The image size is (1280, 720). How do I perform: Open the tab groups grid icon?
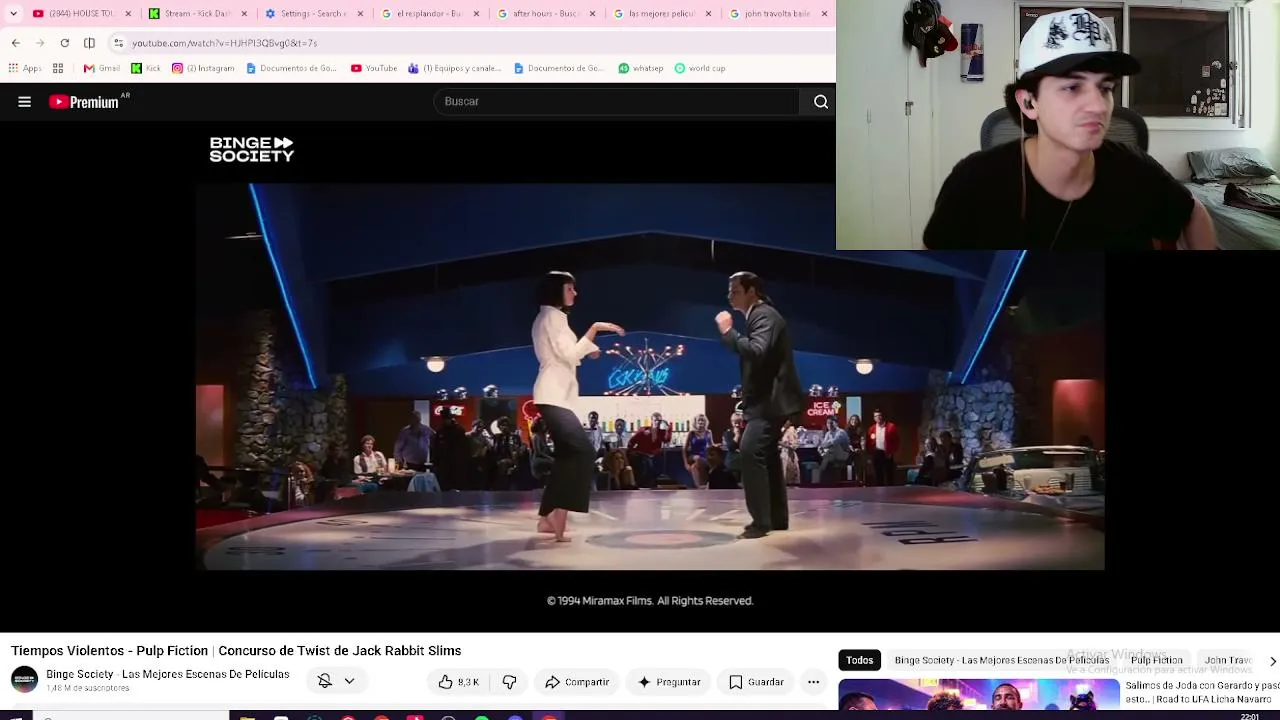[x=58, y=69]
